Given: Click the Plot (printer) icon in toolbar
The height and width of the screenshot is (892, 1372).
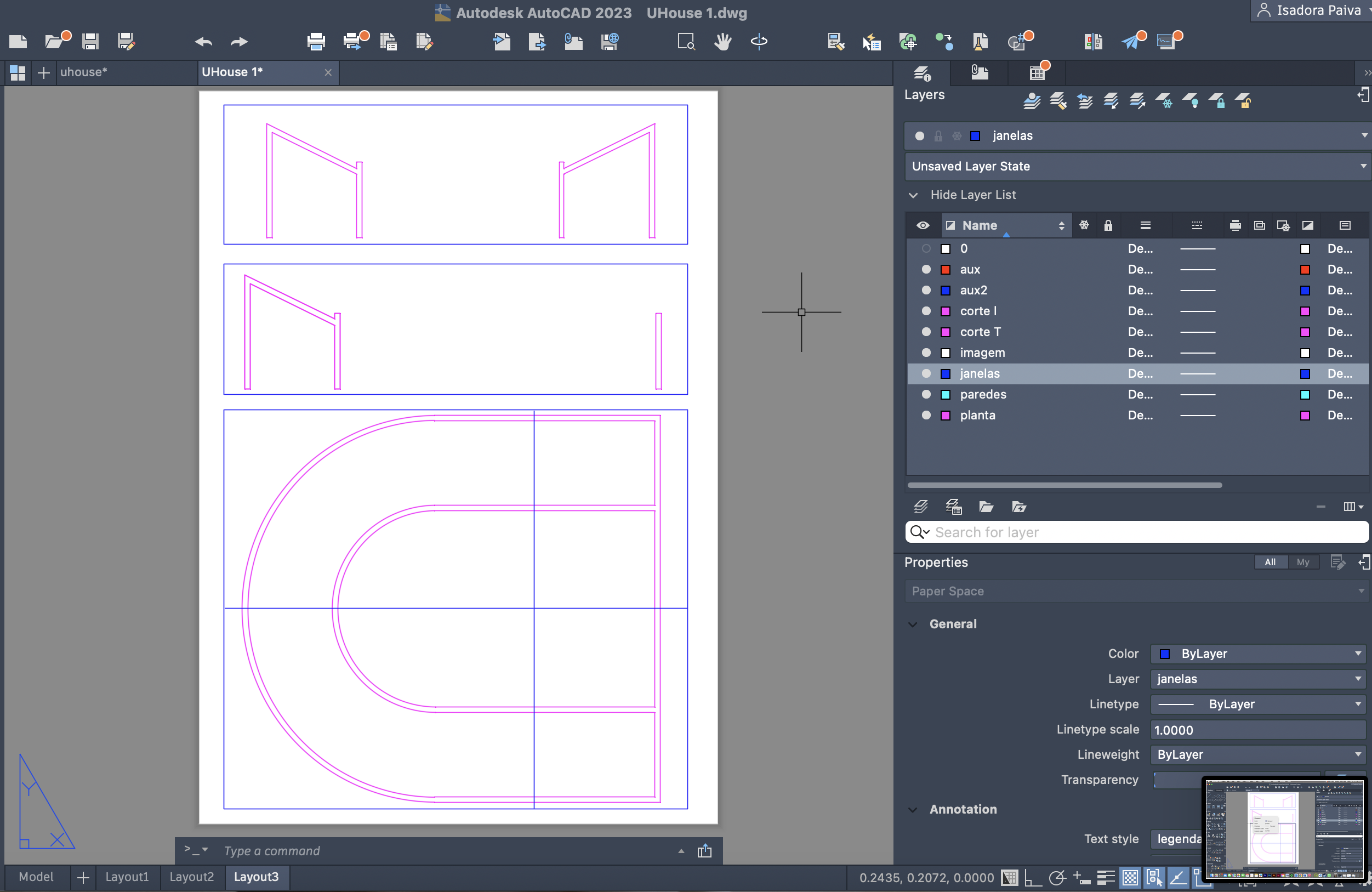Looking at the screenshot, I should coord(316,42).
